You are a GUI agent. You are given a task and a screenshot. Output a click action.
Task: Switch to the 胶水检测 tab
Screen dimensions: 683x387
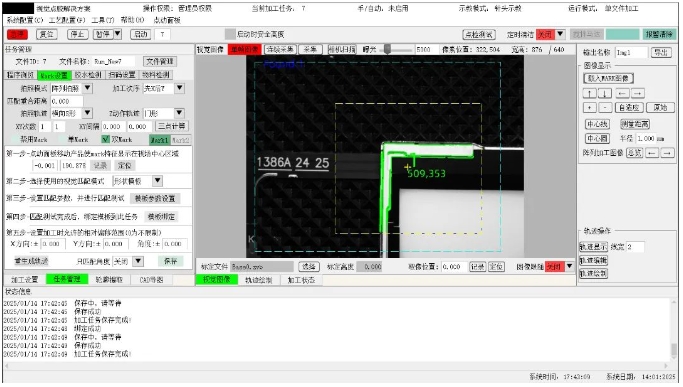pyautogui.click(x=88, y=75)
